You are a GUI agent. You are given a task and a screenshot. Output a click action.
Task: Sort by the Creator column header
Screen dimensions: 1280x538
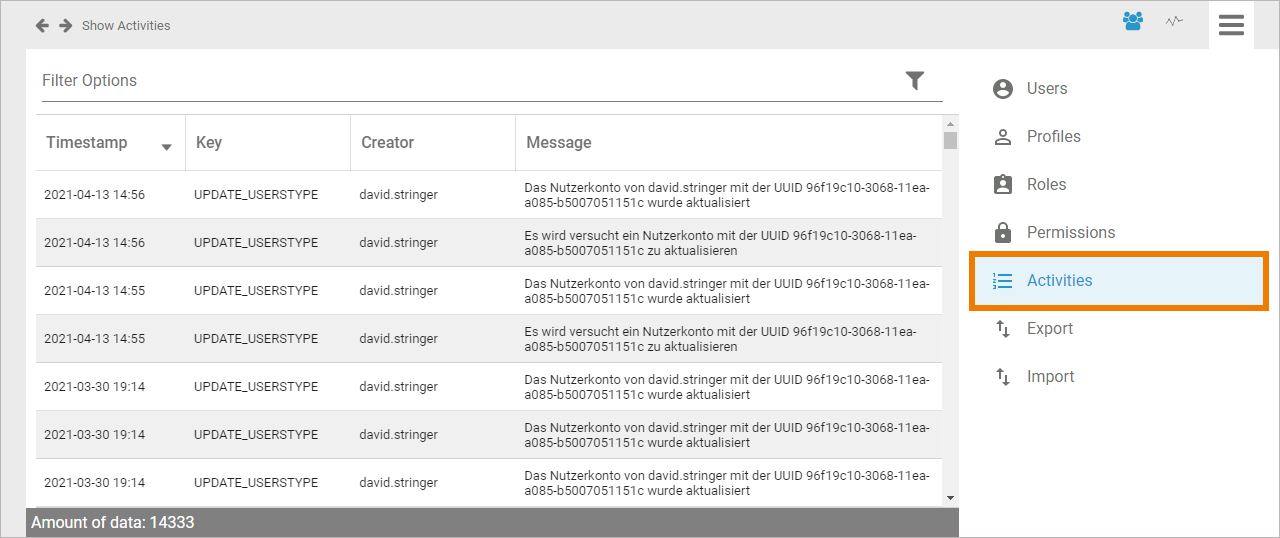tap(388, 143)
